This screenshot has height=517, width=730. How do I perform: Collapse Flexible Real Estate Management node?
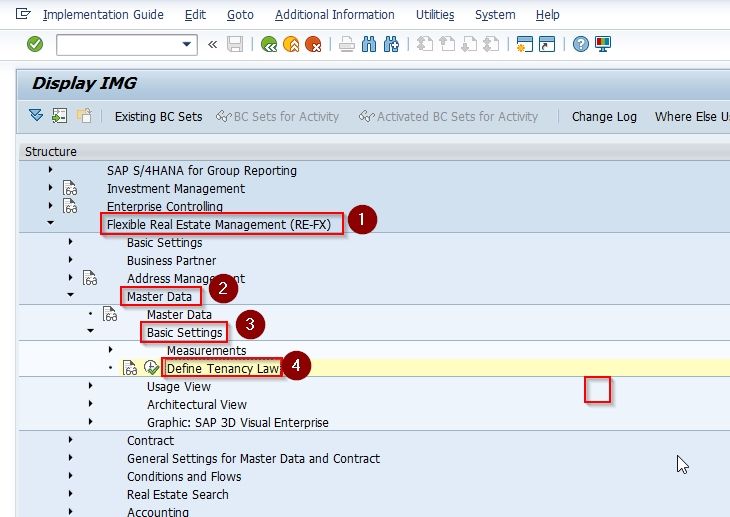[50, 223]
